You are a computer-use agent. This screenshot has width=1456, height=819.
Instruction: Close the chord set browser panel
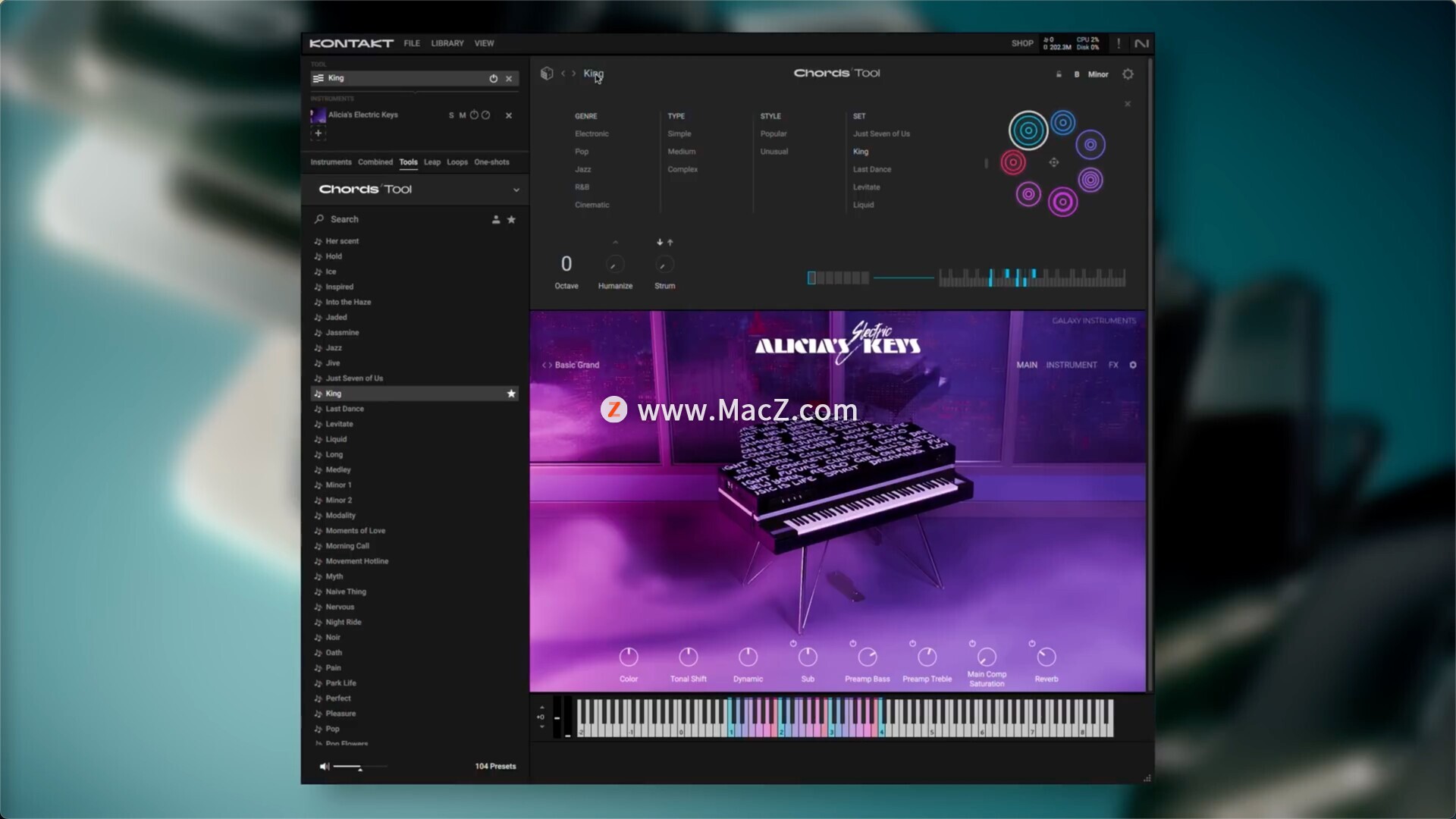tap(1128, 104)
